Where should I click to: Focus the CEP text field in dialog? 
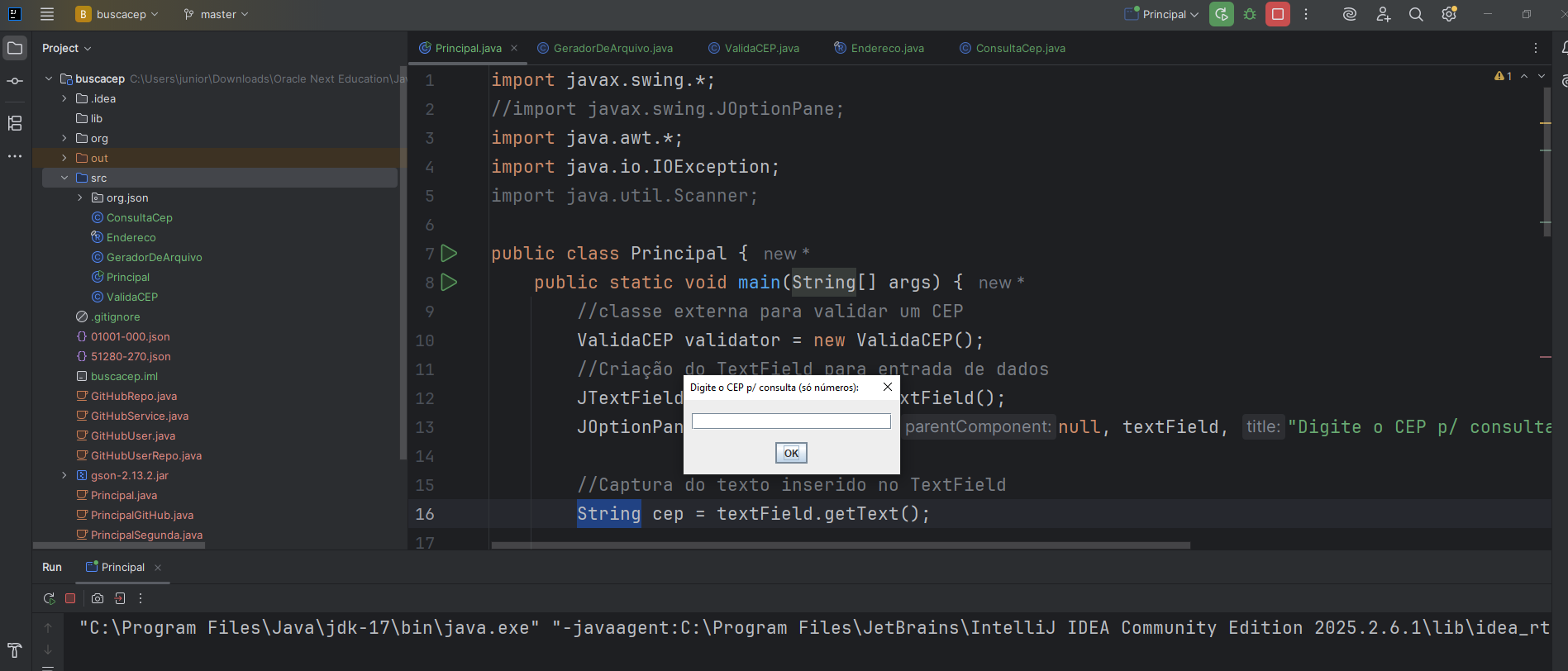pyautogui.click(x=791, y=421)
